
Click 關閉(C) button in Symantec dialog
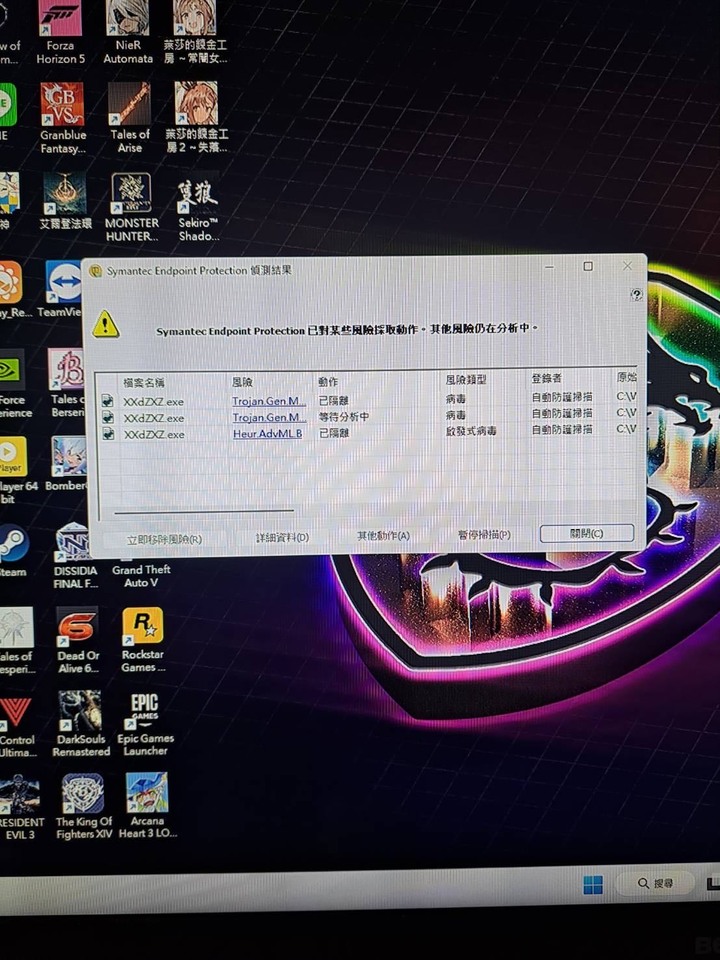point(587,533)
